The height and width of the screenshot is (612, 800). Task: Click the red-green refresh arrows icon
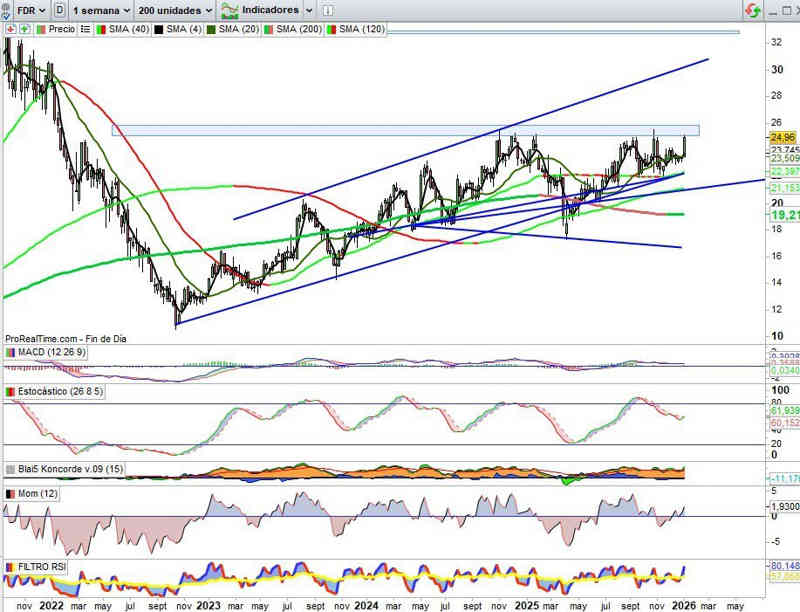(751, 10)
